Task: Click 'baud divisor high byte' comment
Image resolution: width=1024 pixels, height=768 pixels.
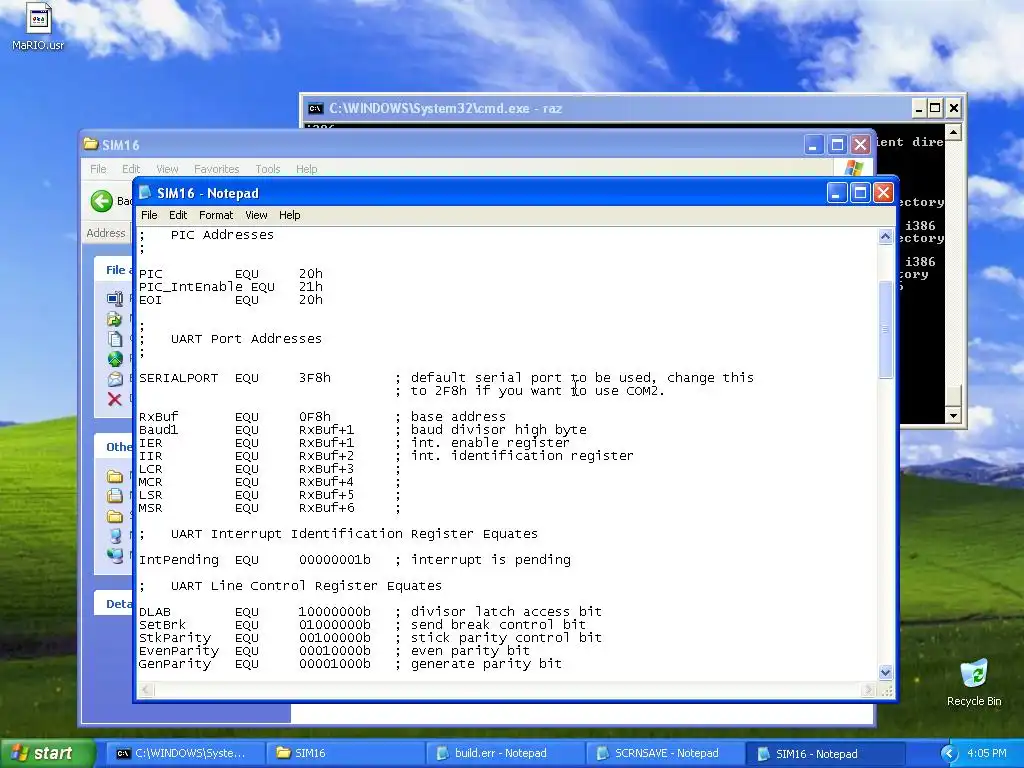Action: 498,430
